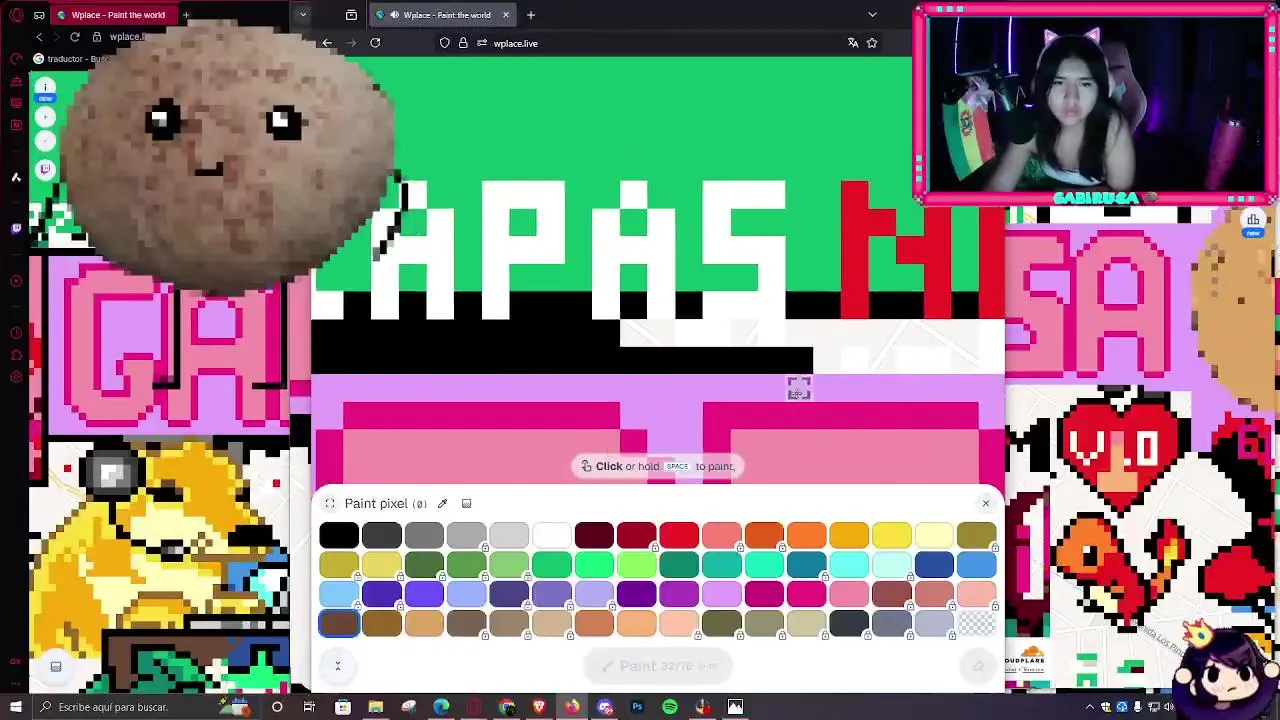Collapse the color palette with chevron button
The image size is (1280, 720).
click(337, 666)
